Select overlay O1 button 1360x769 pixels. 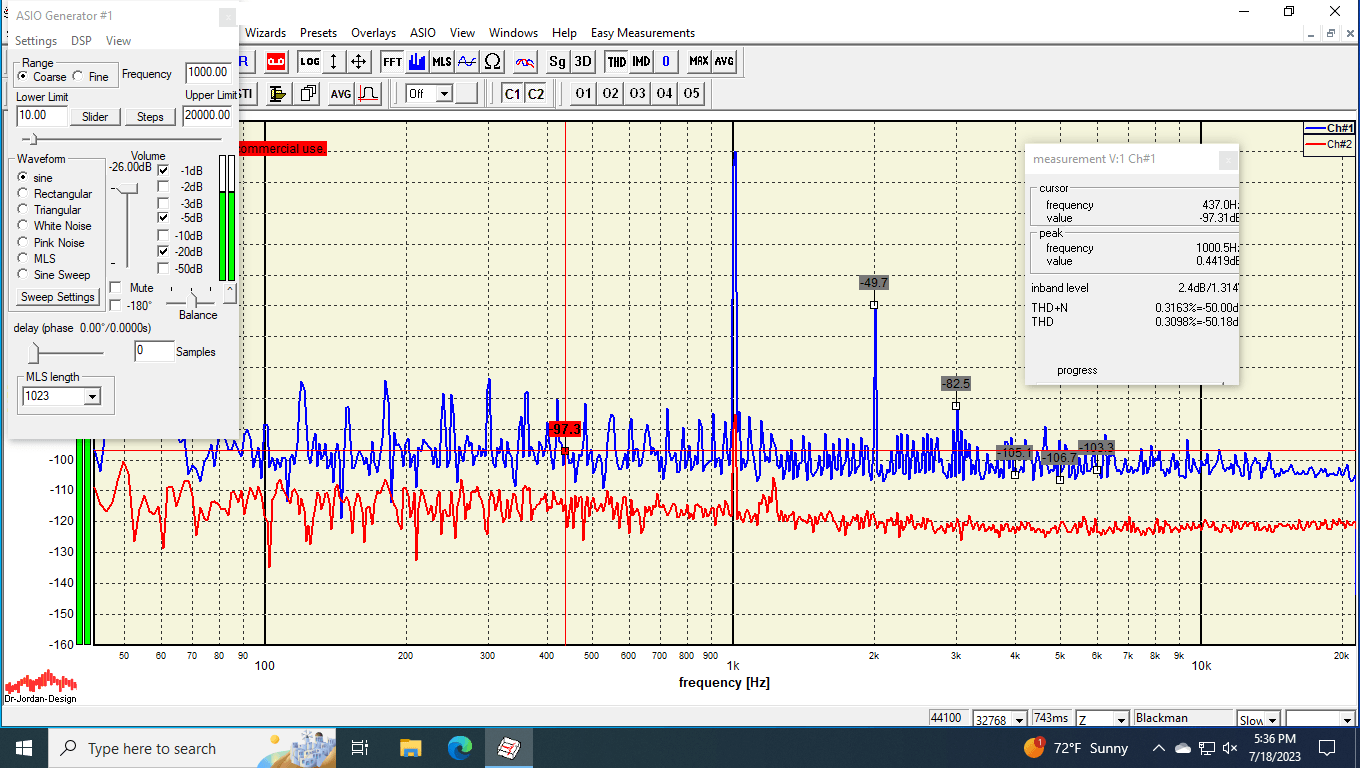(x=583, y=93)
